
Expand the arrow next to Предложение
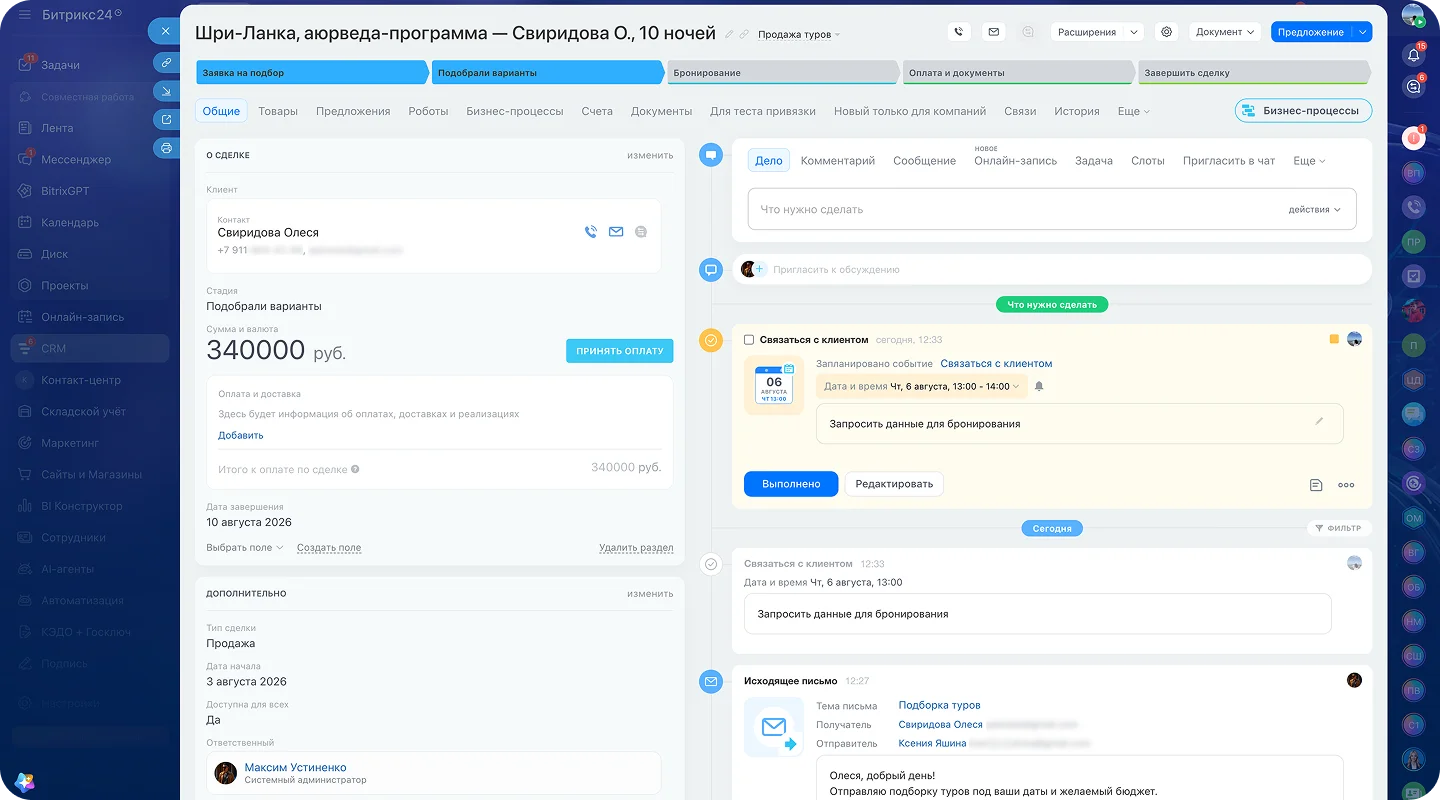[x=1362, y=32]
